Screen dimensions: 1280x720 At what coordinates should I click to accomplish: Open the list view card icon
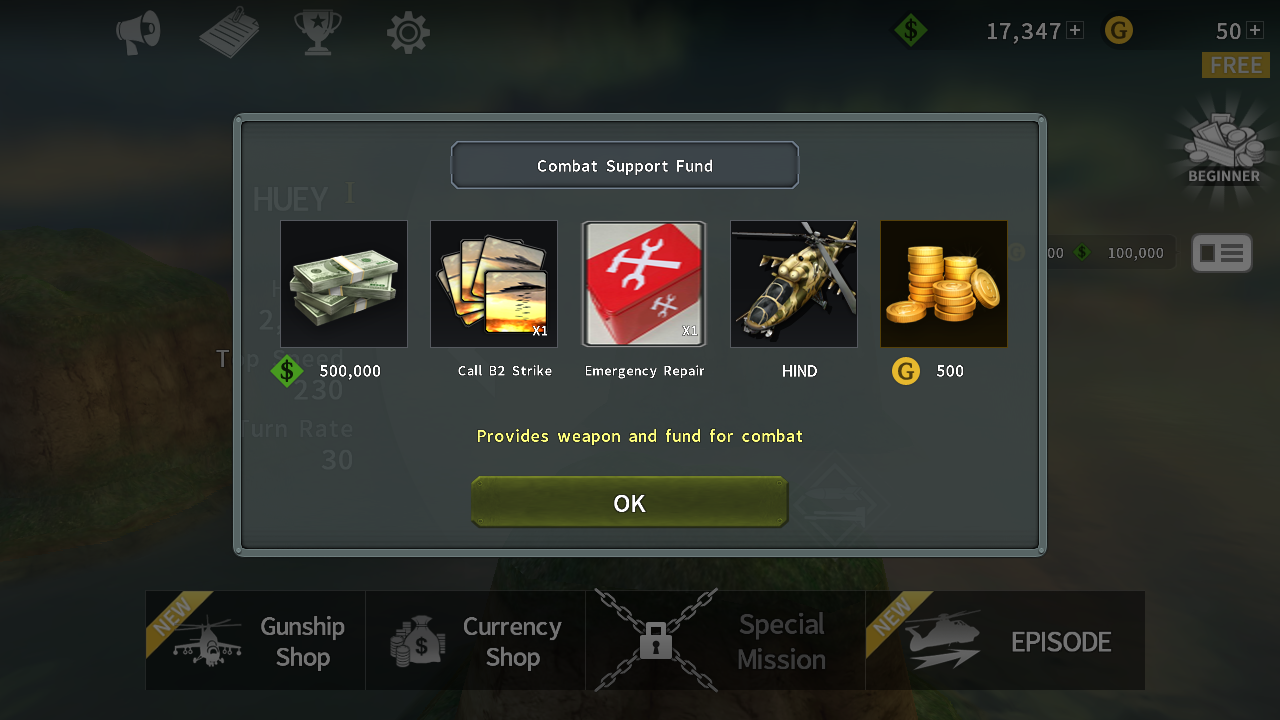click(1222, 253)
